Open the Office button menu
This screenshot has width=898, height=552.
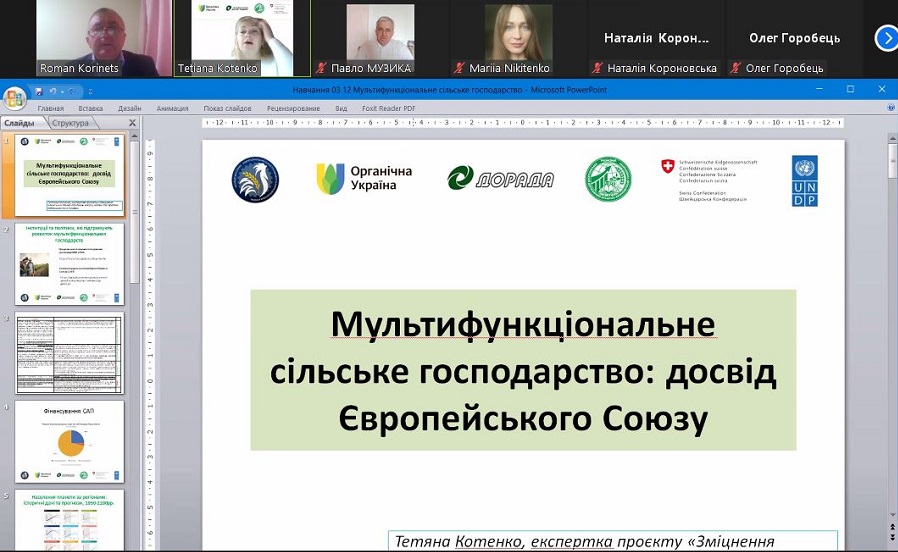click(x=14, y=98)
